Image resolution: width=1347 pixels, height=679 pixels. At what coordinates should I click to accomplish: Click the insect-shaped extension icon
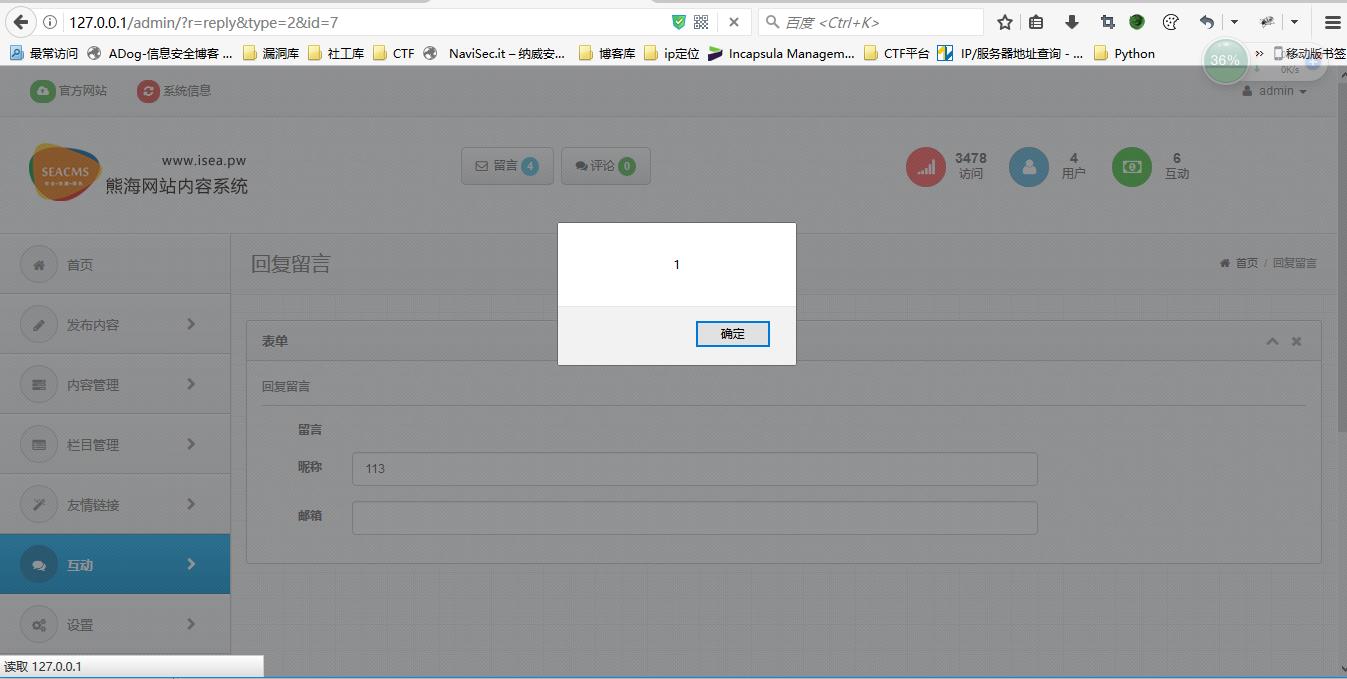point(1267,22)
